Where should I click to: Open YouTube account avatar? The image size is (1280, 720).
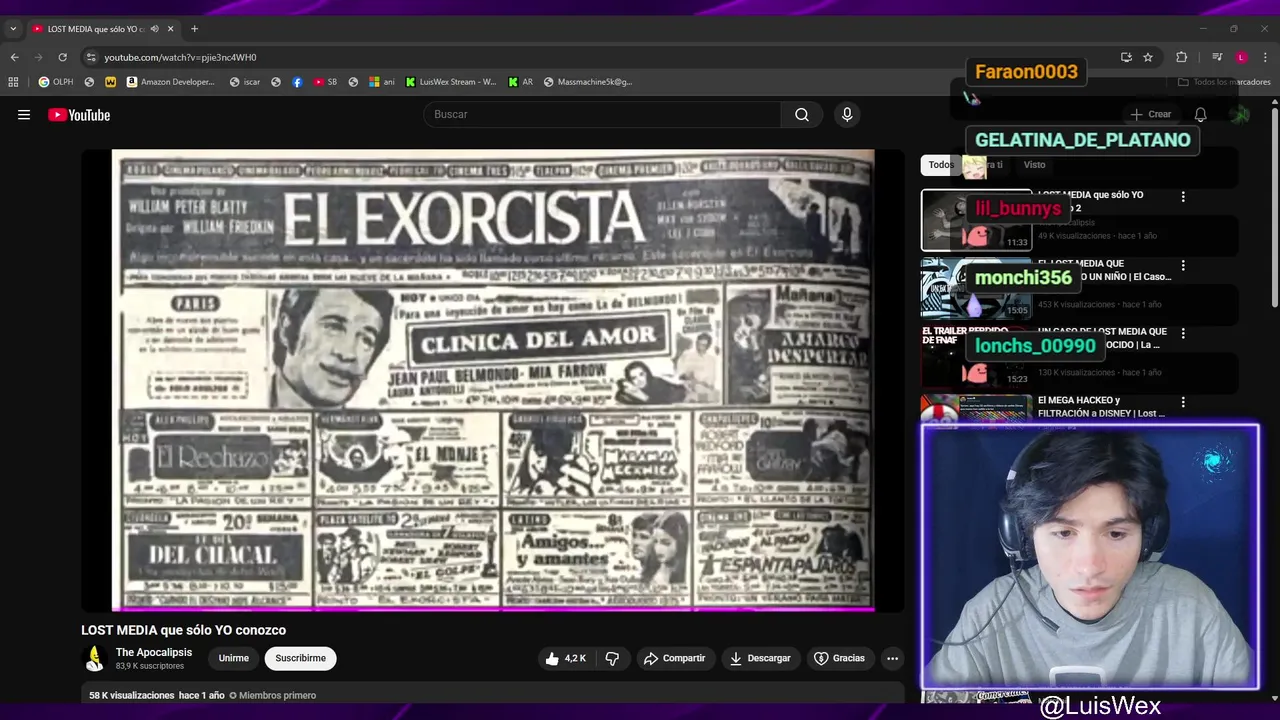pos(1240,114)
